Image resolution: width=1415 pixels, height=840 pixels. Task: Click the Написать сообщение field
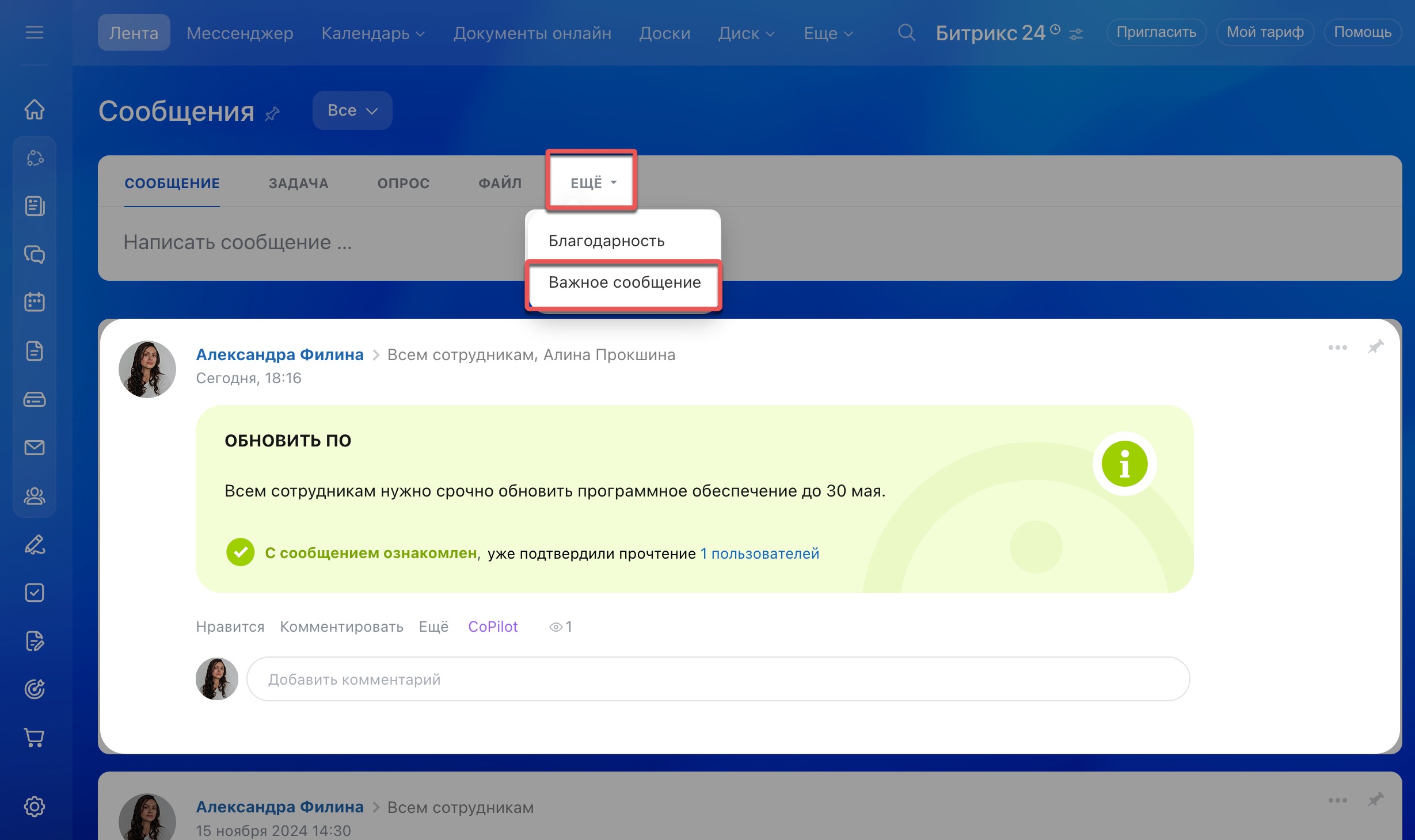tap(750, 243)
